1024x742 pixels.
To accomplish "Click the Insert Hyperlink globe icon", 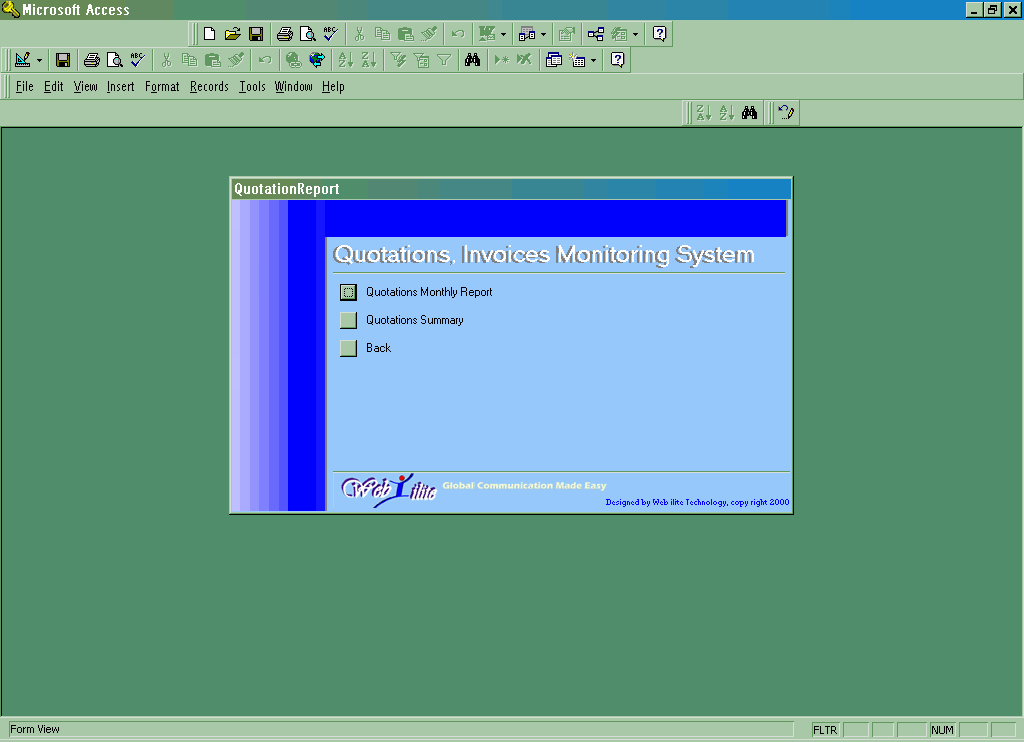I will point(293,60).
